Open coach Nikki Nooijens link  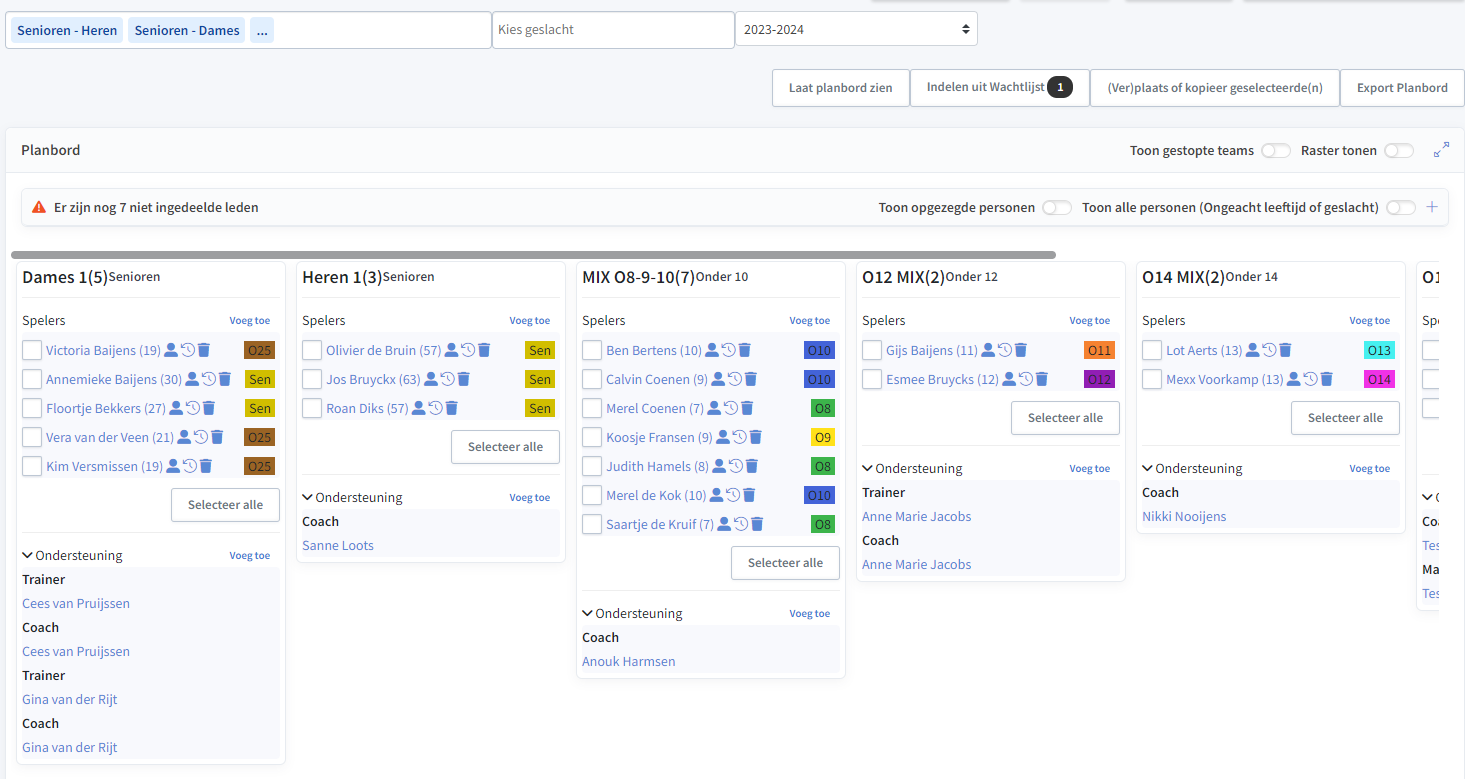pyautogui.click(x=1184, y=516)
